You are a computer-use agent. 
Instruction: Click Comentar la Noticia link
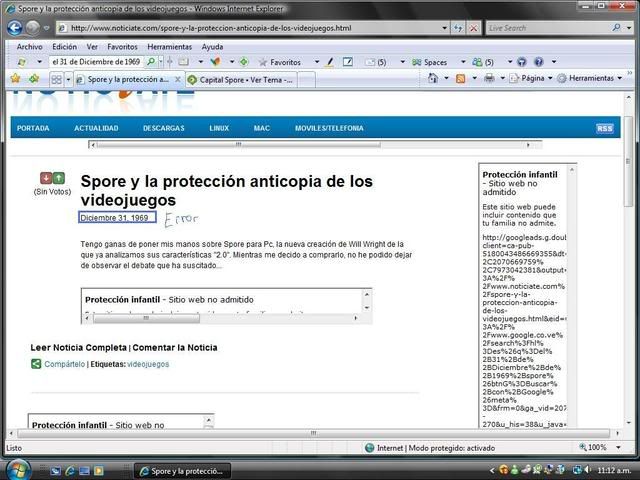(x=175, y=347)
